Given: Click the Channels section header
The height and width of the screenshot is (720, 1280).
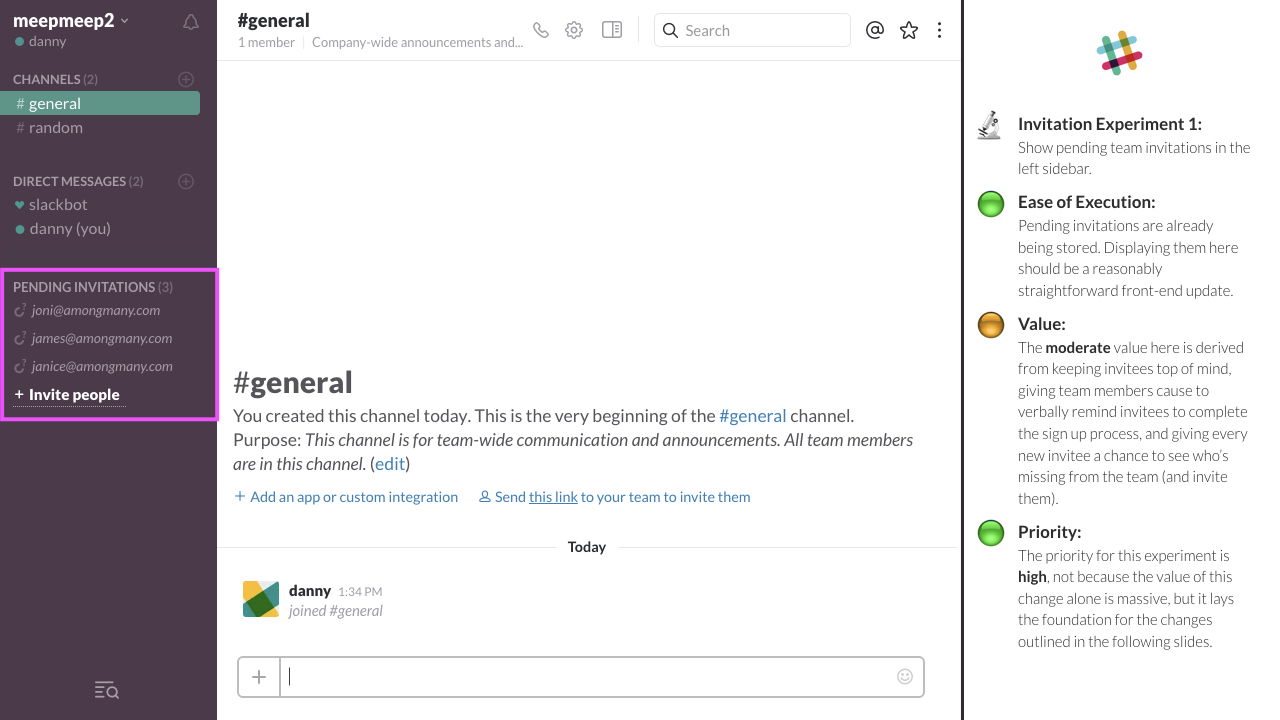Looking at the screenshot, I should tap(55, 79).
